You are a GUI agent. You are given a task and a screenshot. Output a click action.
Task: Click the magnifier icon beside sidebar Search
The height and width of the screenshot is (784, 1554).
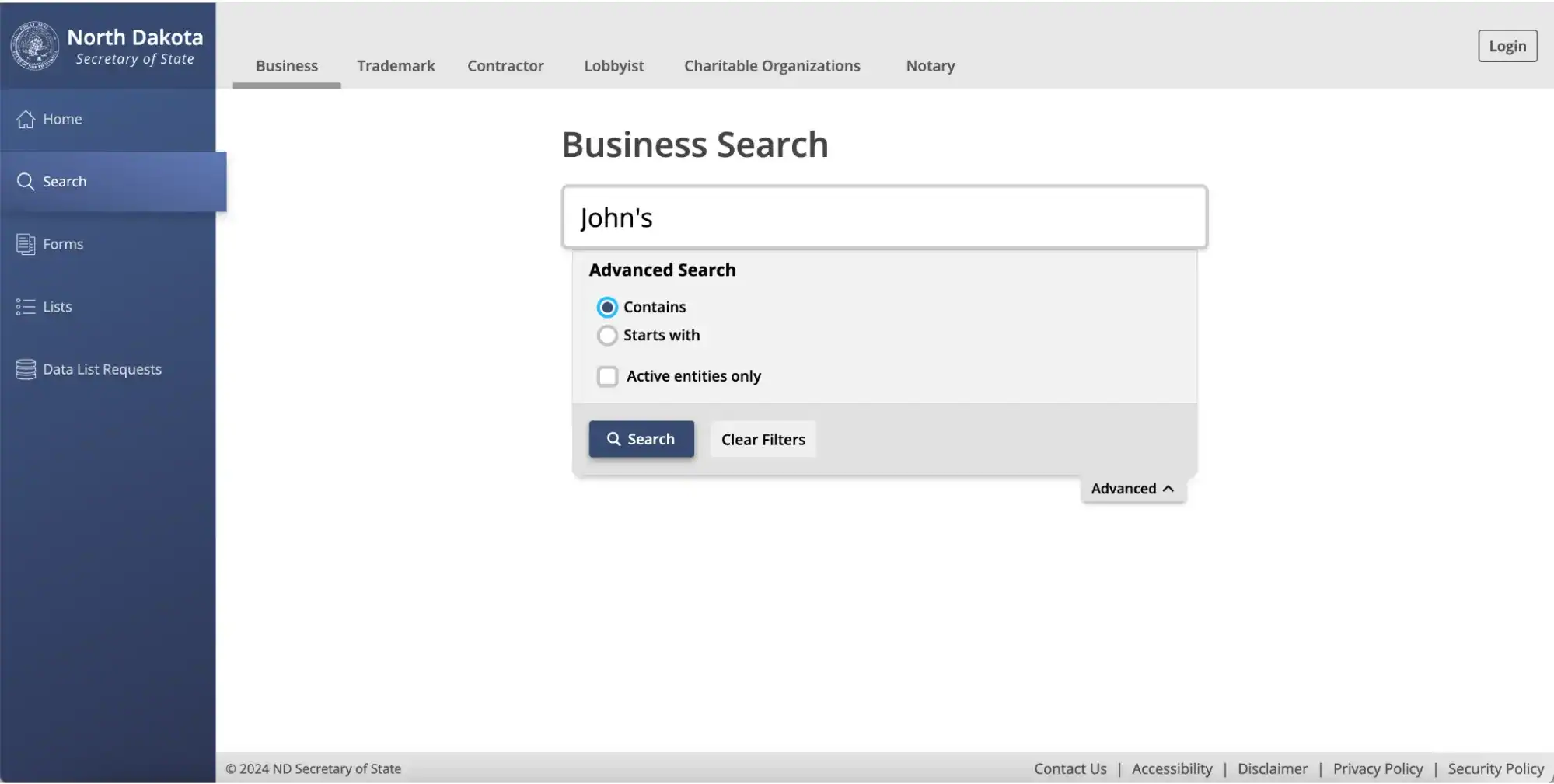(x=26, y=181)
